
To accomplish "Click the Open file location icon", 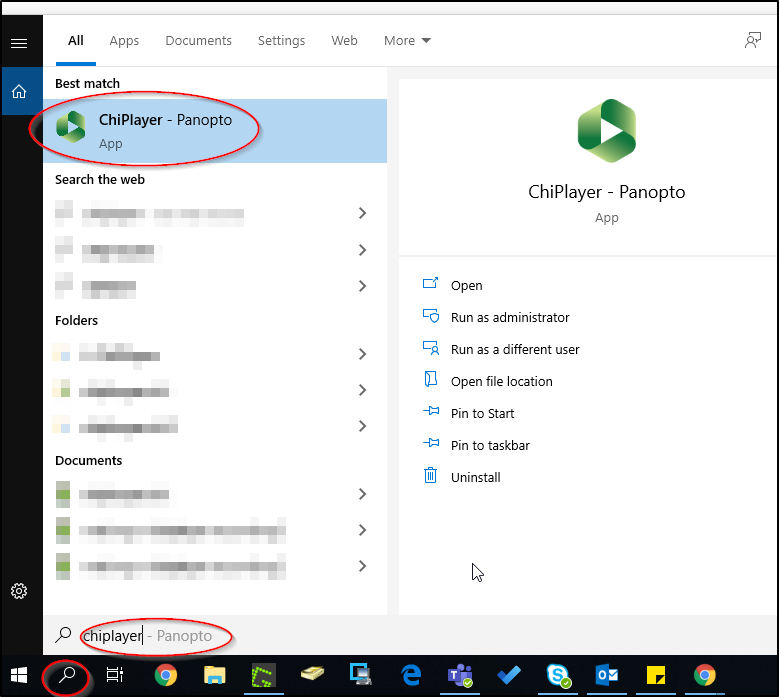I will coord(430,379).
